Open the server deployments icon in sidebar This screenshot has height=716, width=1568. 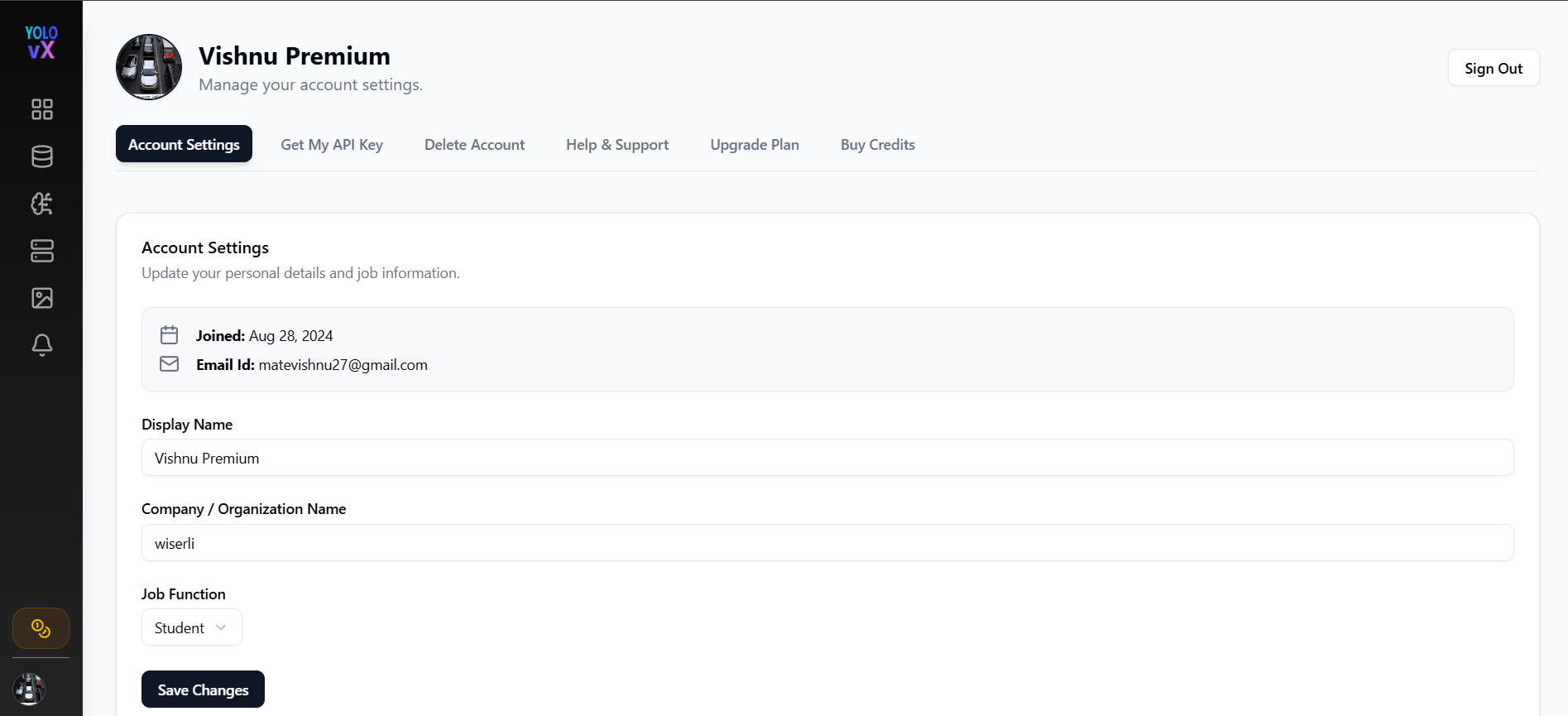coord(42,251)
